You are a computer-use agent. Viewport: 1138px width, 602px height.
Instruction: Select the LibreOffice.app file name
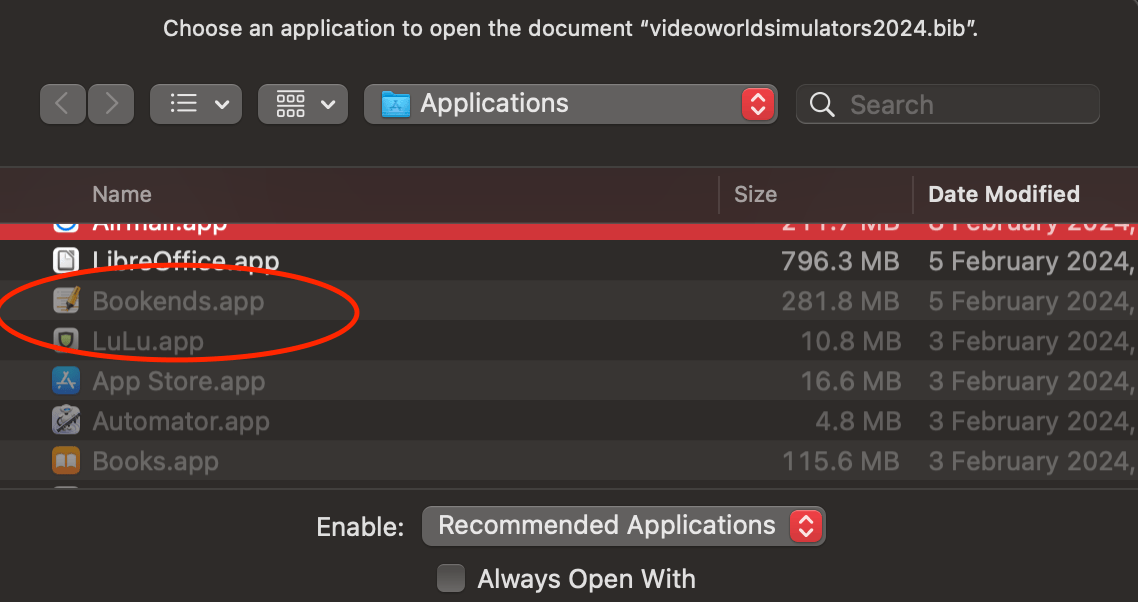coord(186,261)
